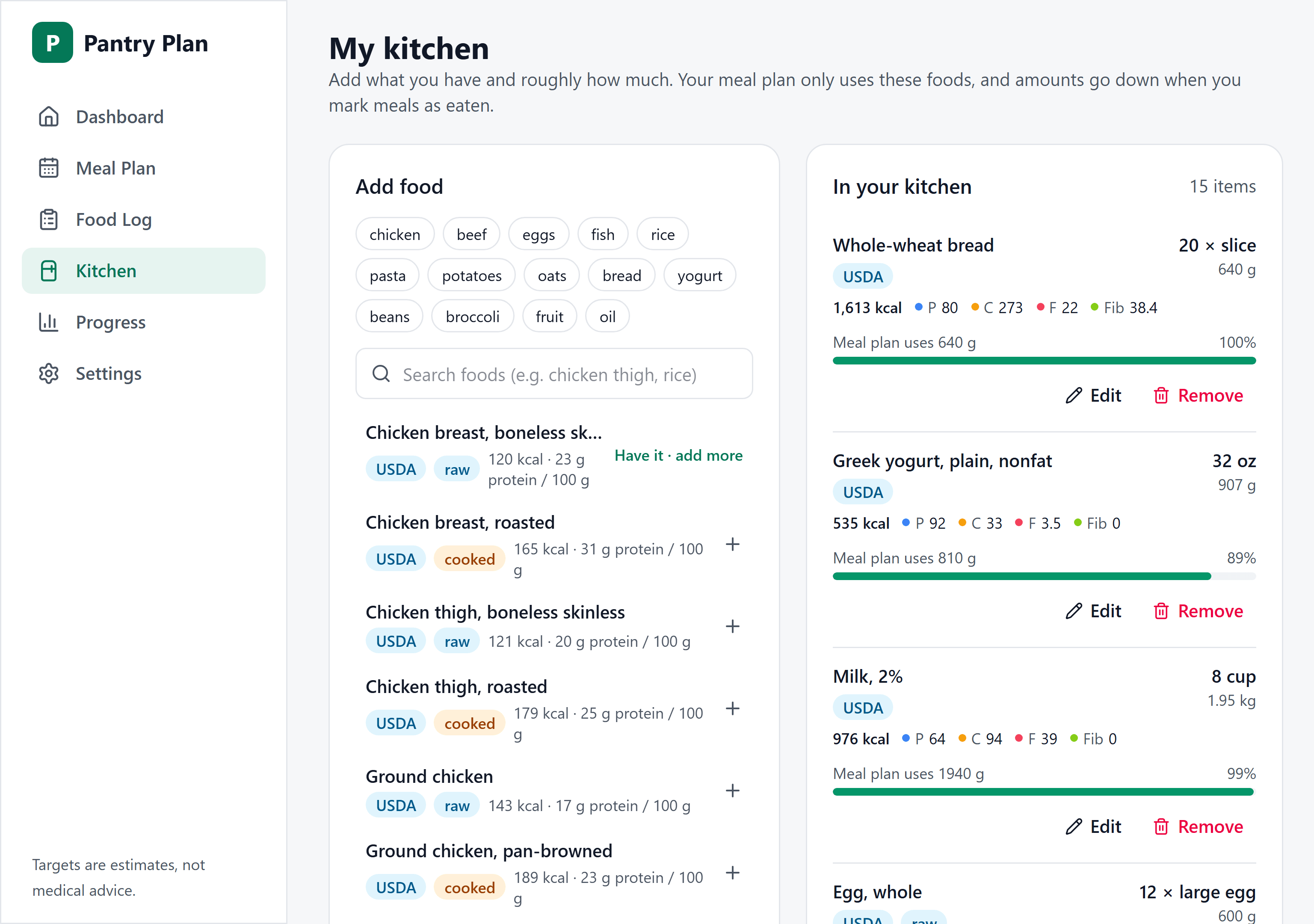Add Ground chicken, pan-browned plus icon
The width and height of the screenshot is (1314, 924).
pyautogui.click(x=733, y=873)
